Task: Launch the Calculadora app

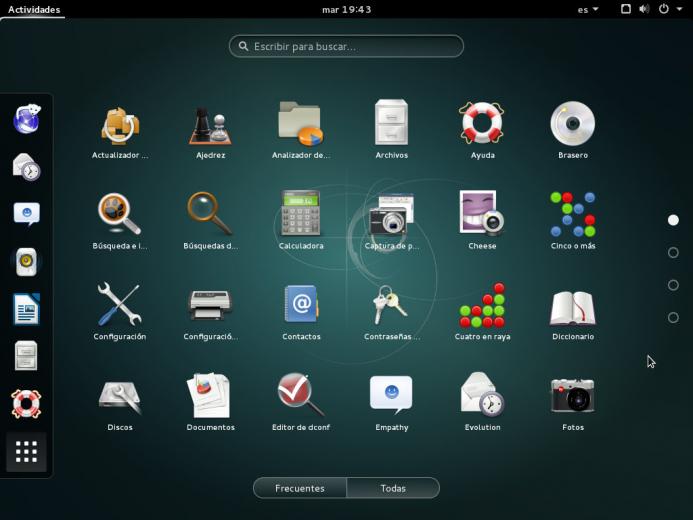Action: pos(301,222)
